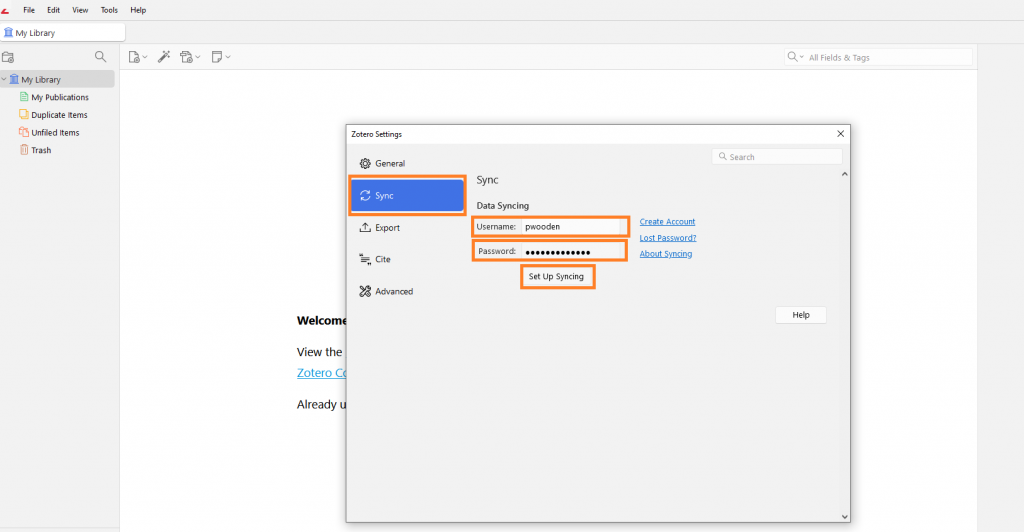Follow the Create Account link
Screen dimensions: 1024x532
coord(667,222)
